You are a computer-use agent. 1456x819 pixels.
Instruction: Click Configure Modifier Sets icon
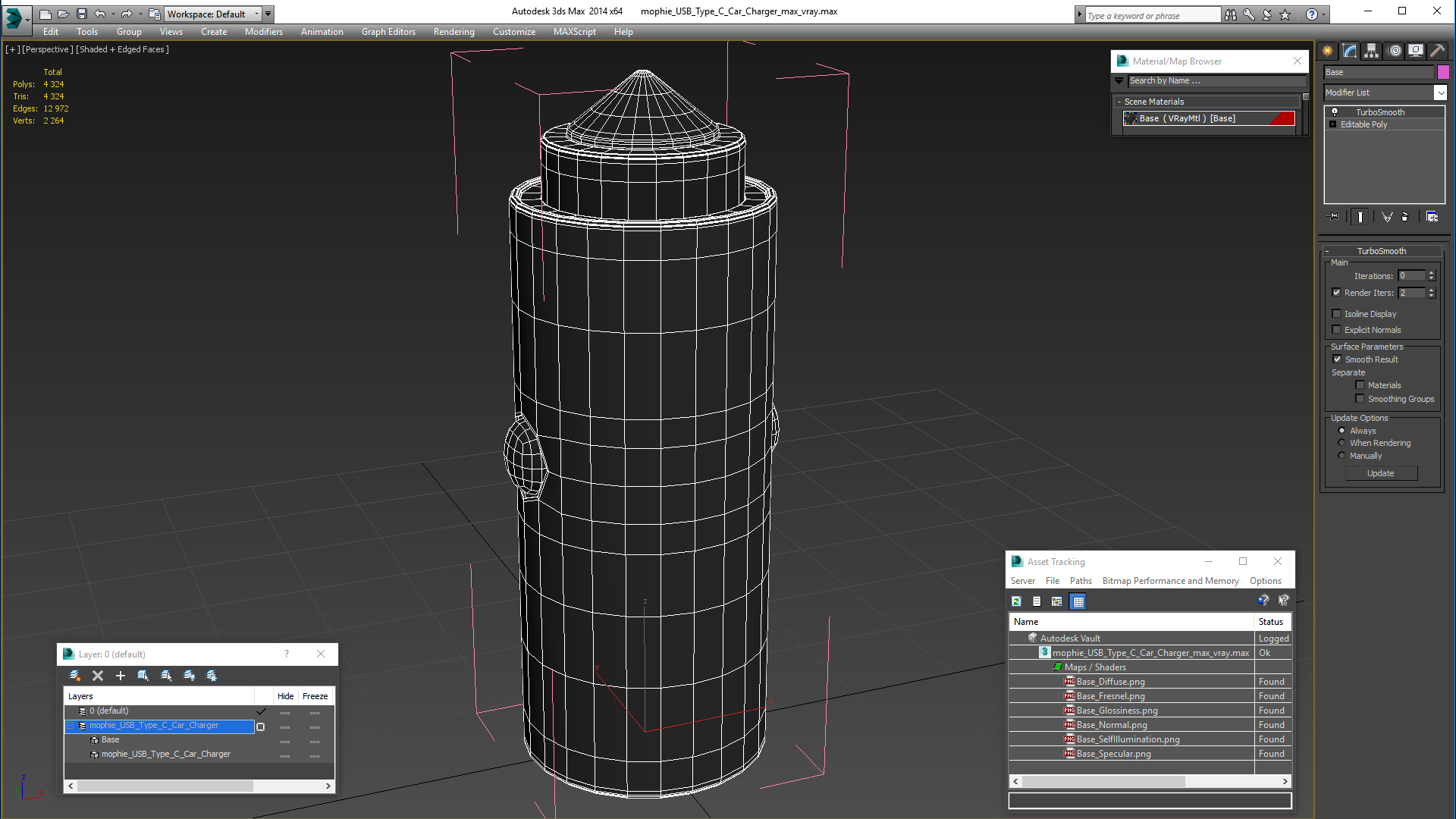point(1432,217)
